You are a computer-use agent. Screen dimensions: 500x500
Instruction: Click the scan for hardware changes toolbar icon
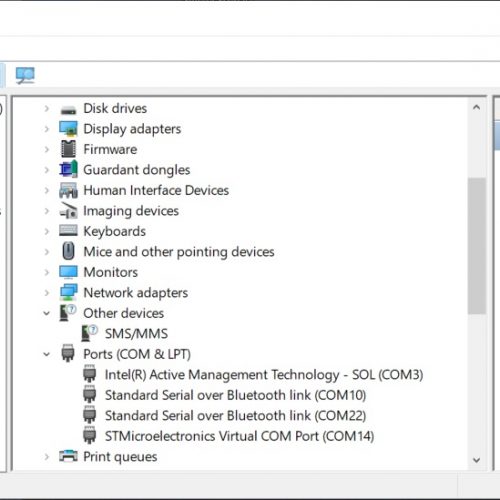click(x=25, y=76)
